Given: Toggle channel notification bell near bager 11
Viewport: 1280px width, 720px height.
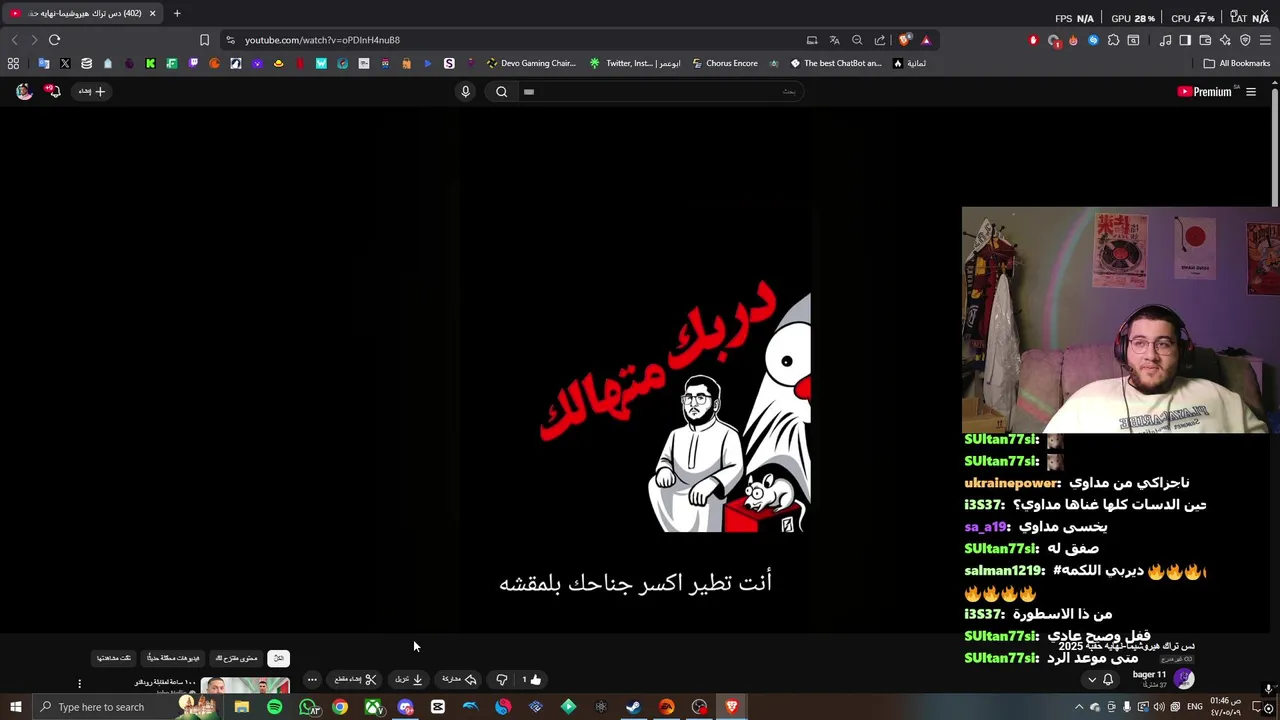Looking at the screenshot, I should click(1108, 680).
